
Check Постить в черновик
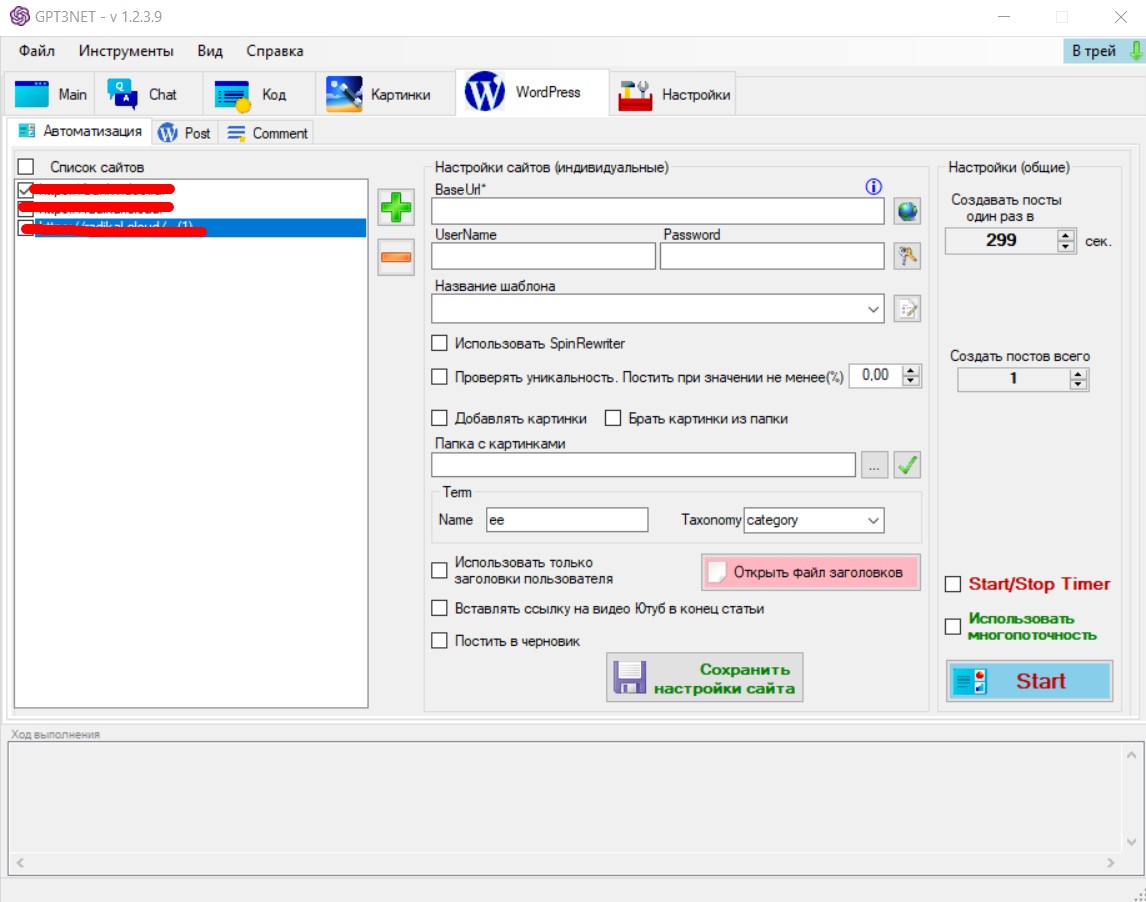click(439, 640)
